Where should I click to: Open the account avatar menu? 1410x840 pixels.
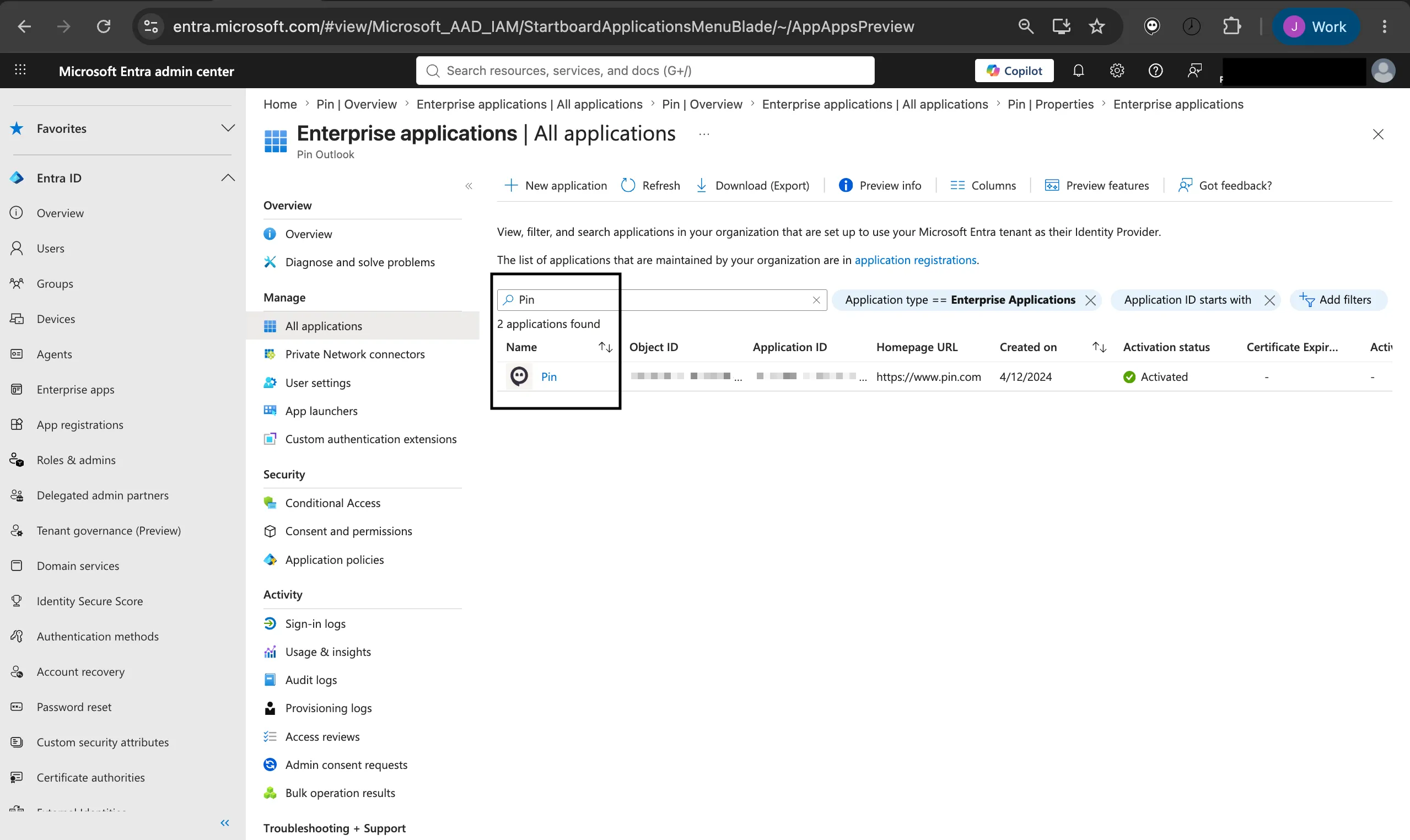pos(1383,71)
